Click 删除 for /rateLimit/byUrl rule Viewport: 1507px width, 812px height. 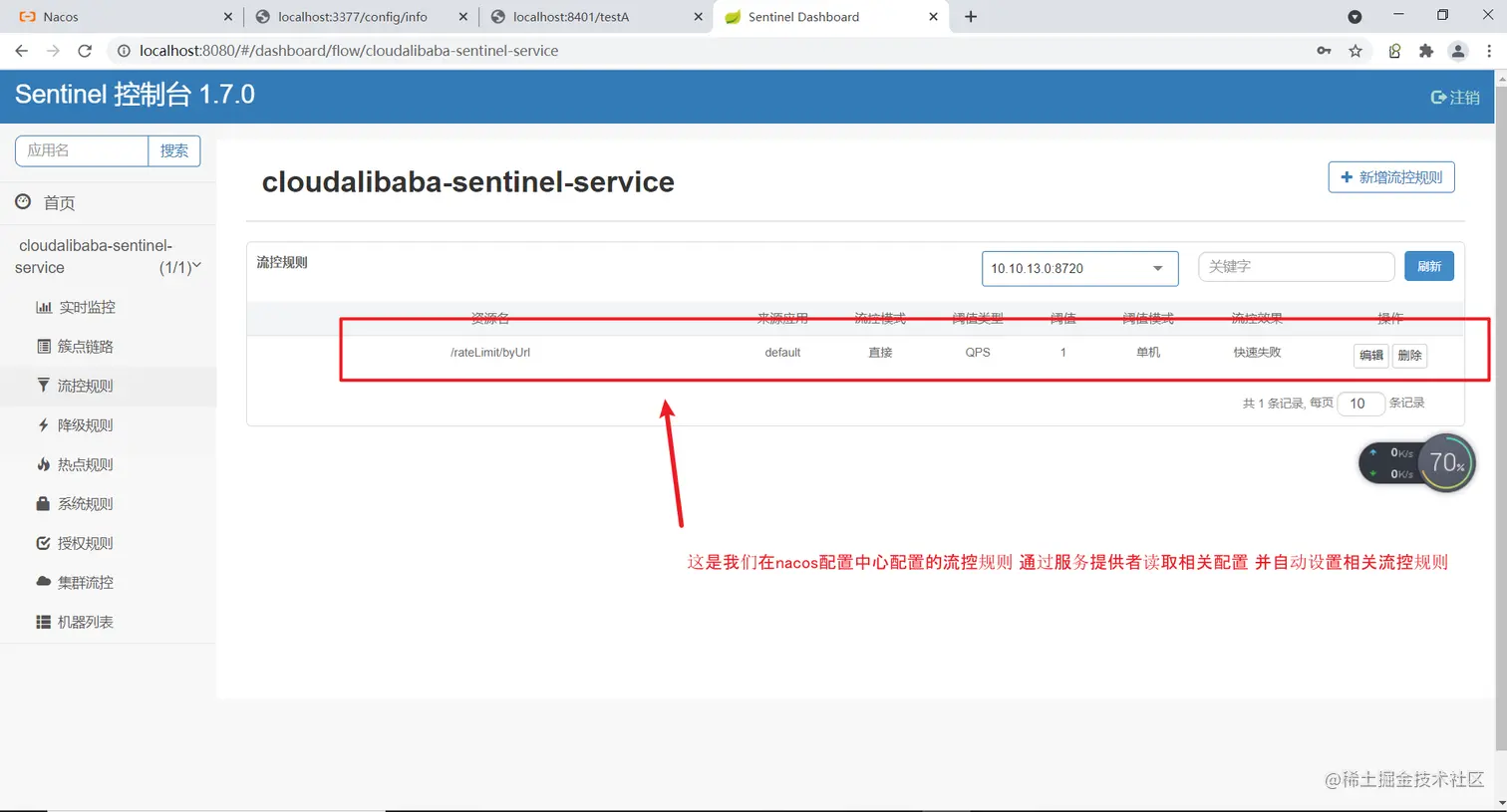(x=1409, y=356)
